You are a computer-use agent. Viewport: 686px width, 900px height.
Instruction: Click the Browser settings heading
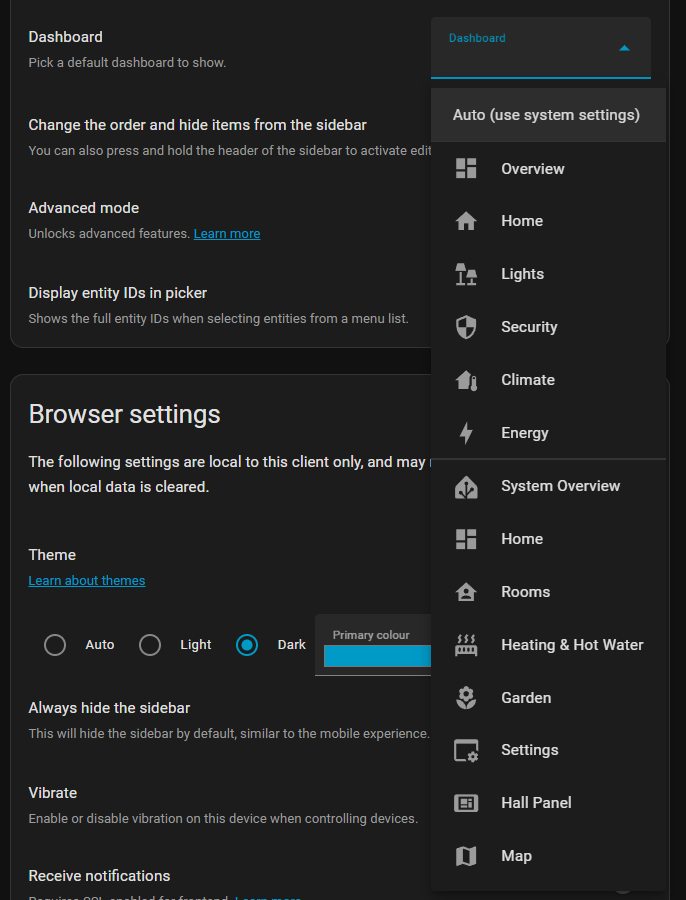(x=125, y=414)
